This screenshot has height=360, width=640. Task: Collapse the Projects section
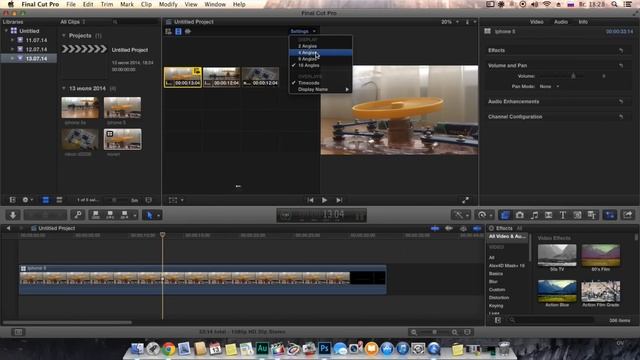64,36
